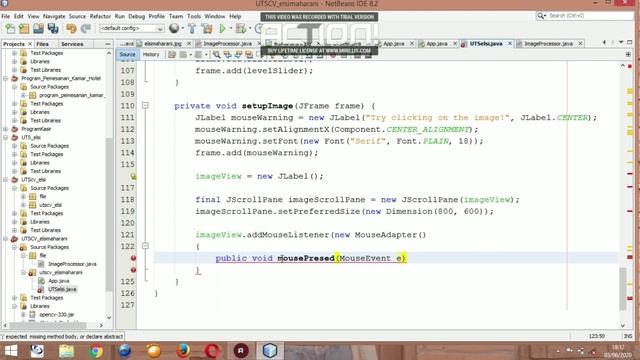
Task: Click the Build Project hammer icon
Action: pos(192,29)
